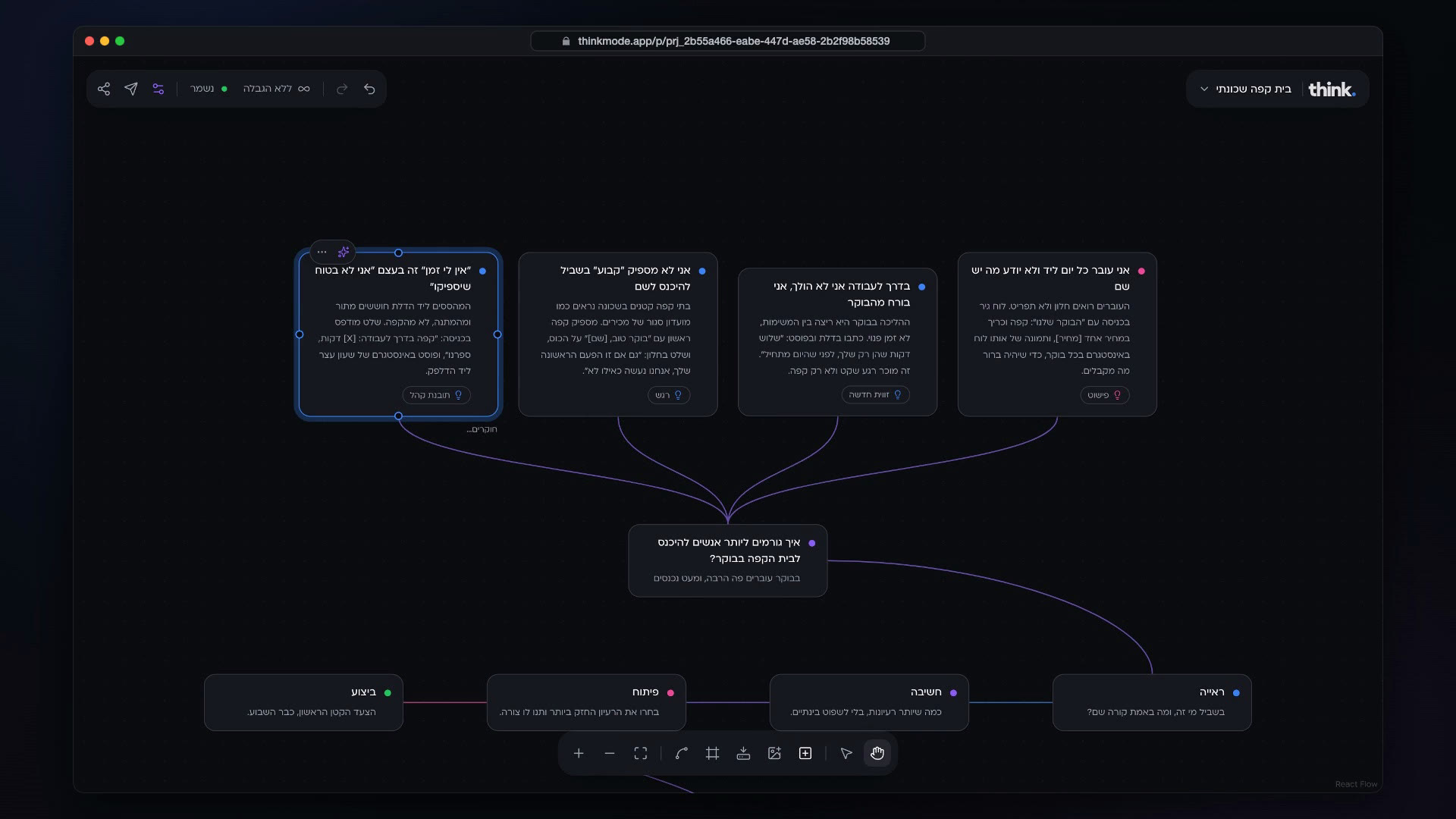The image size is (1456, 819).
Task: Switch to the pointer selection tool
Action: [846, 753]
